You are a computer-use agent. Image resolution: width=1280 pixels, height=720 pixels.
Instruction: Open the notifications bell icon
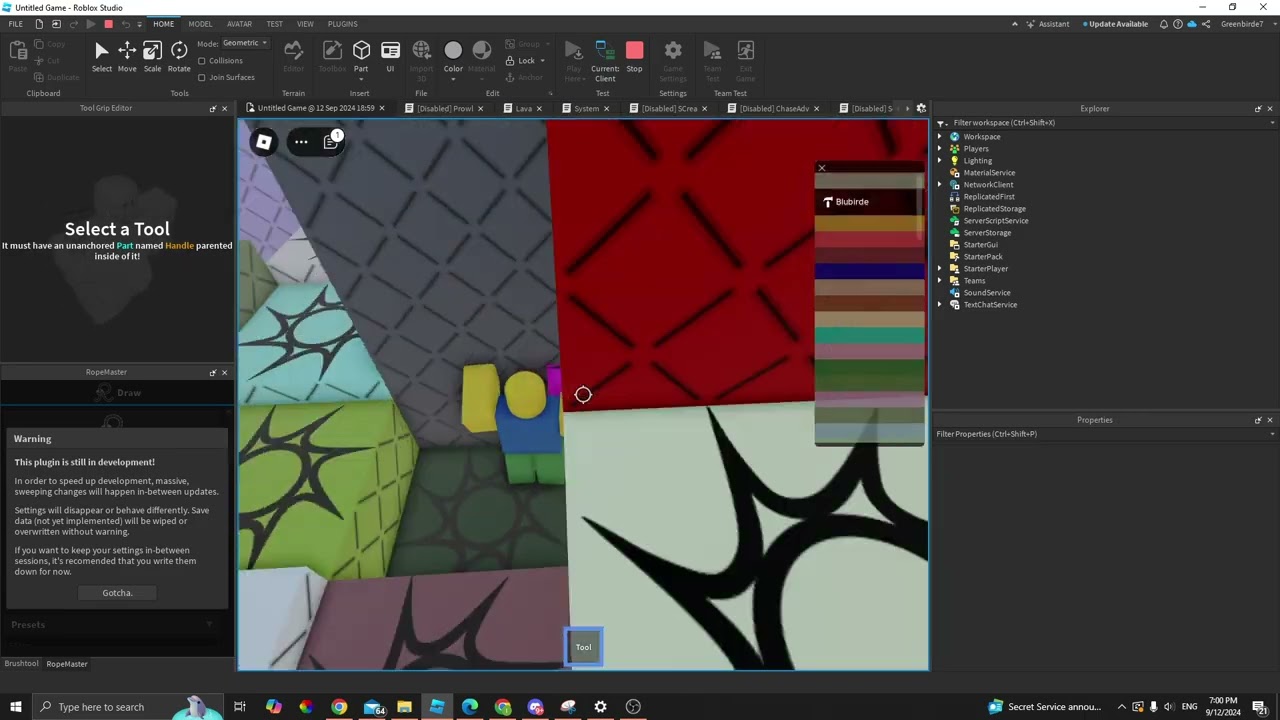pos(1163,24)
